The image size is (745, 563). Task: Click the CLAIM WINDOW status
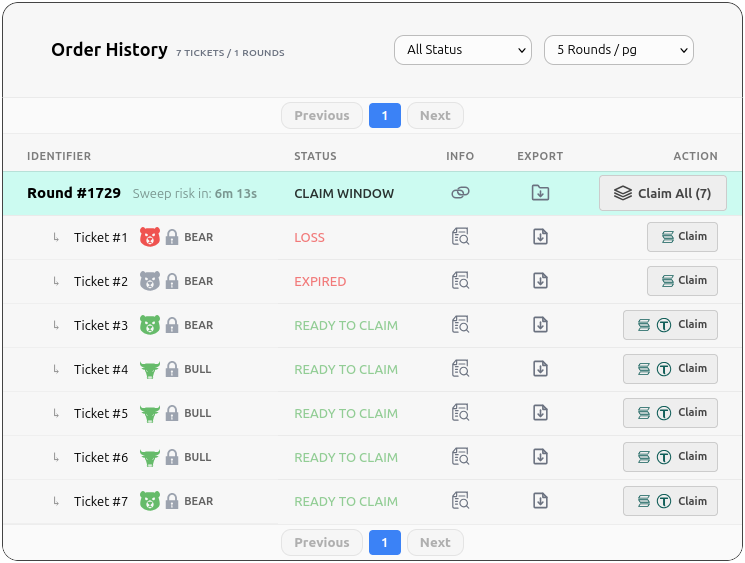[344, 193]
